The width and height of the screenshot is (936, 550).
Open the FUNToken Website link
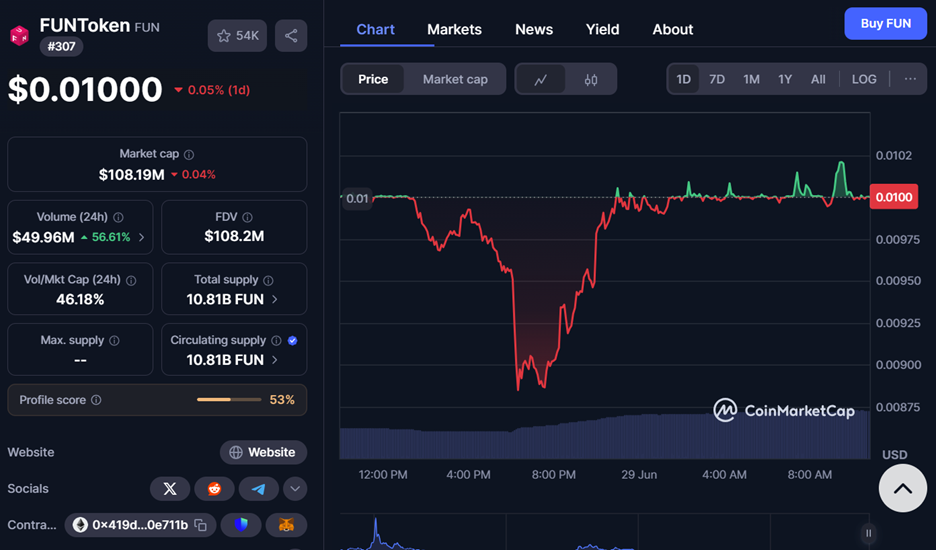tap(263, 452)
